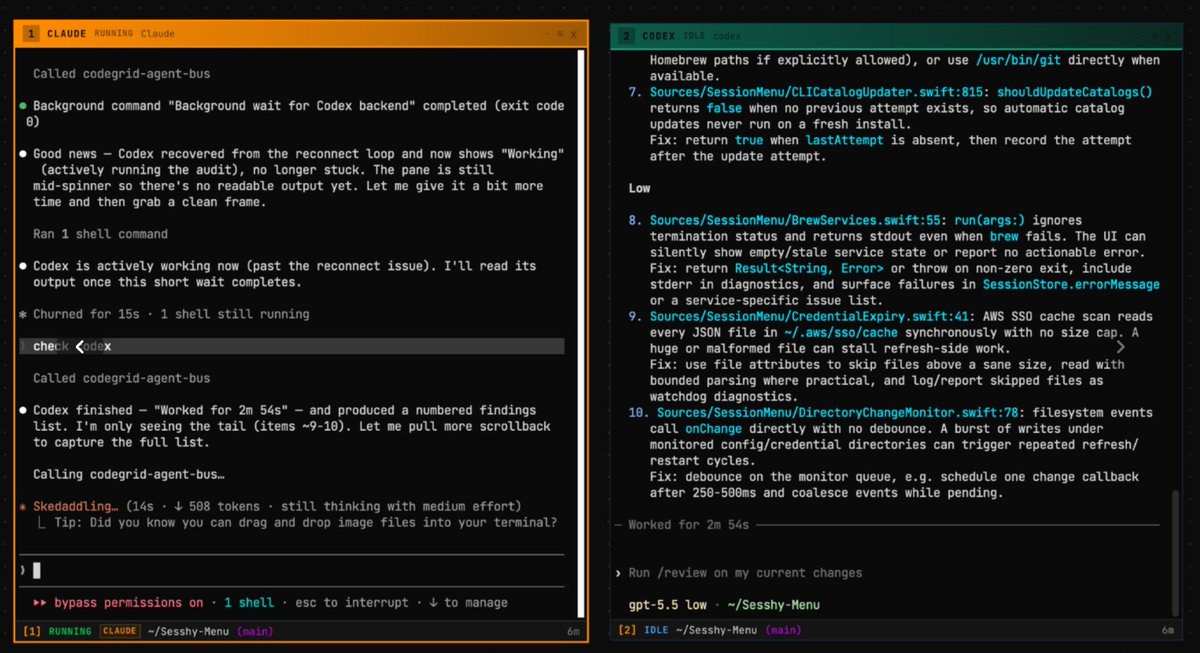Click the RUNNING status in Claude title bar
The image size is (1200, 653).
(x=113, y=33)
